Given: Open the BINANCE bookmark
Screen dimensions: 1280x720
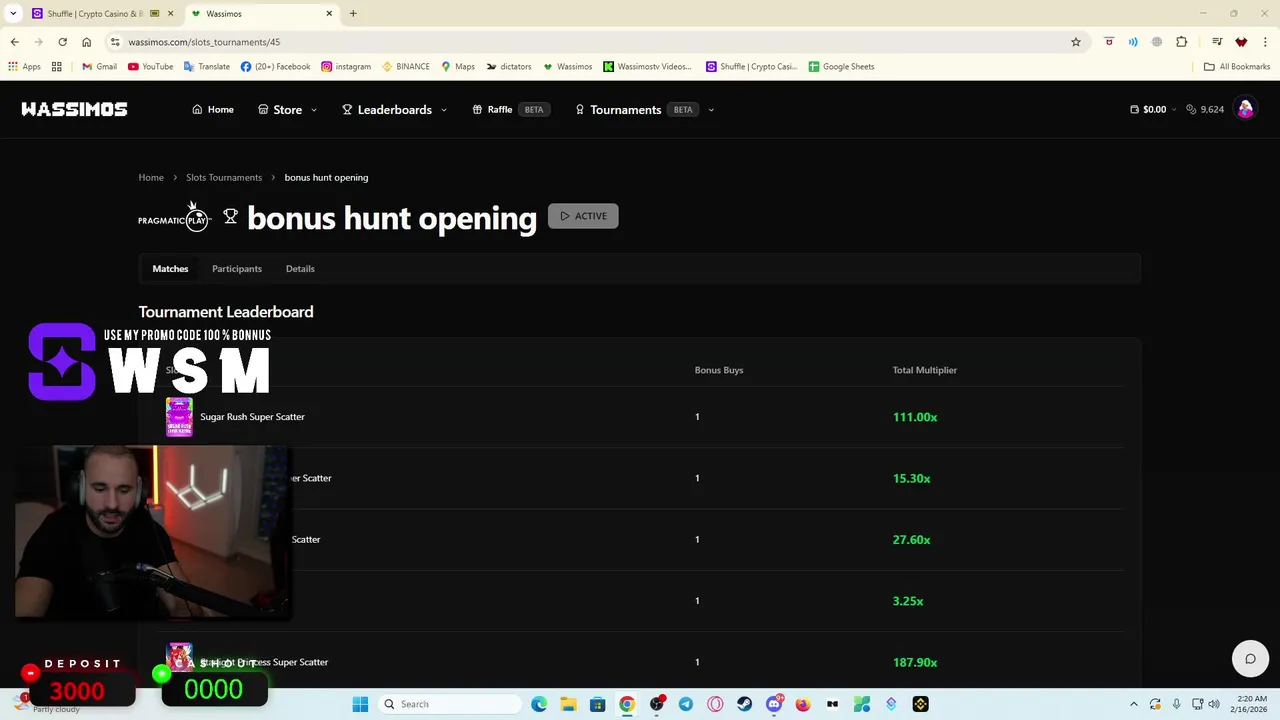Looking at the screenshot, I should [x=406, y=67].
